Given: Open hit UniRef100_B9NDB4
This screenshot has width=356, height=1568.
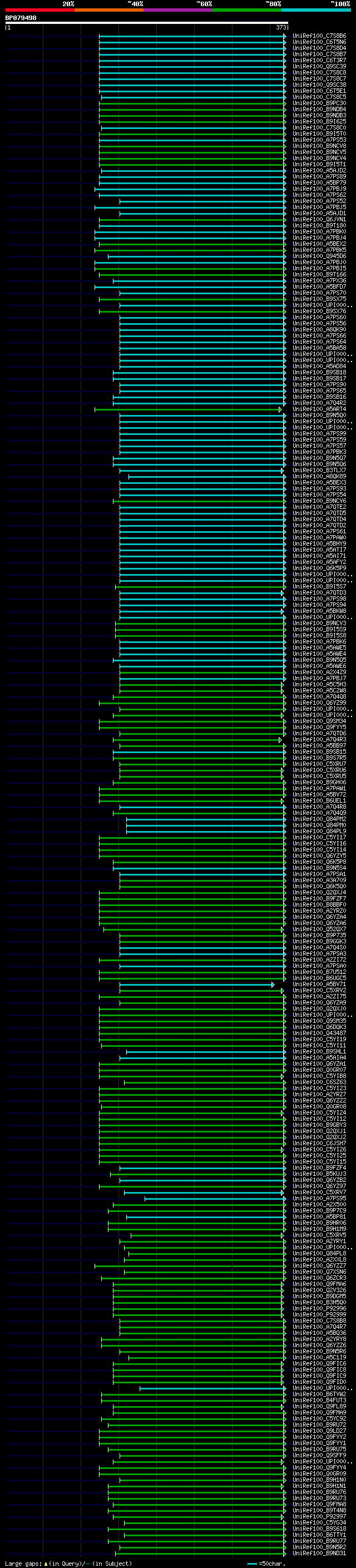Looking at the screenshot, I should 319,110.
